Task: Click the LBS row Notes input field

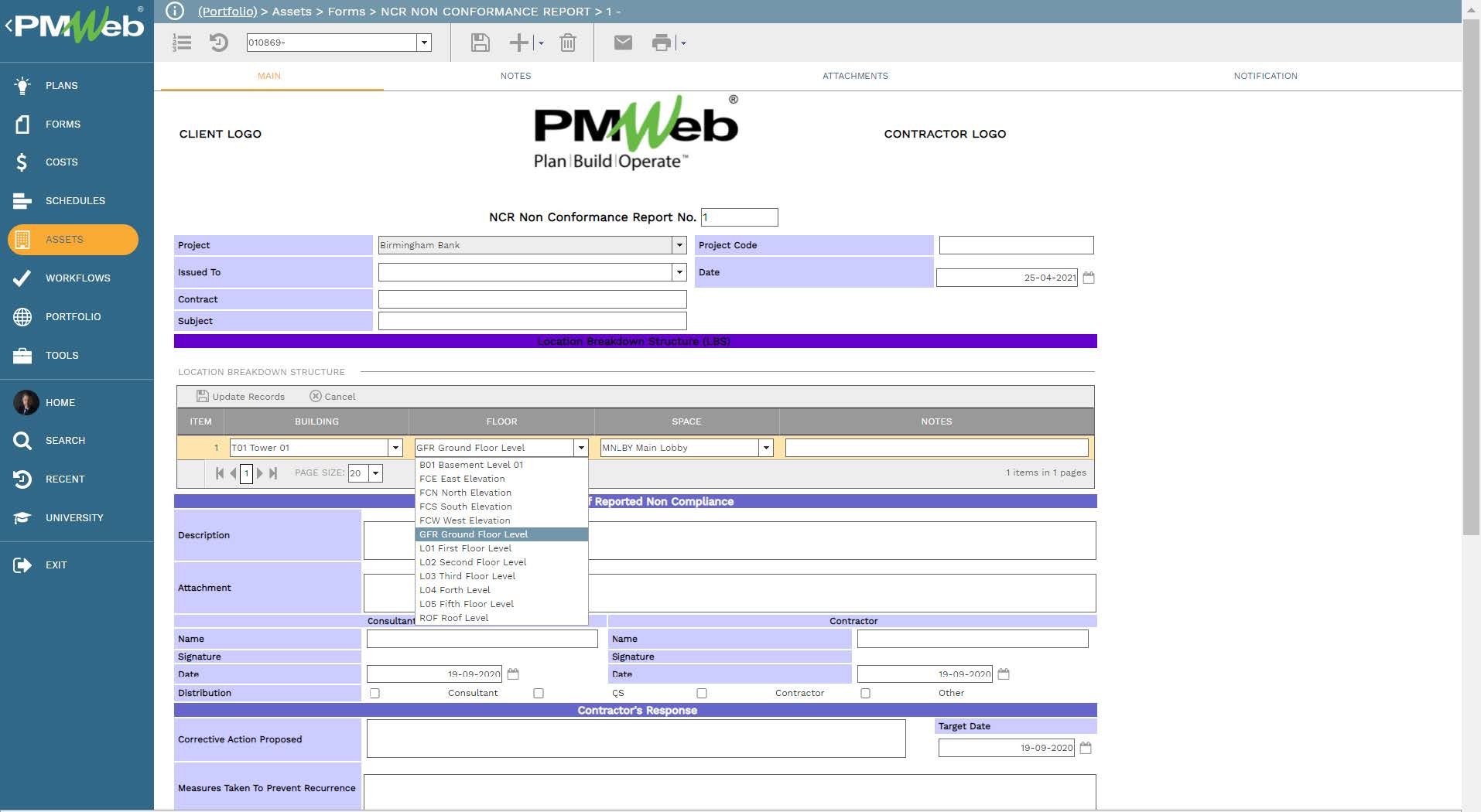Action: 936,448
